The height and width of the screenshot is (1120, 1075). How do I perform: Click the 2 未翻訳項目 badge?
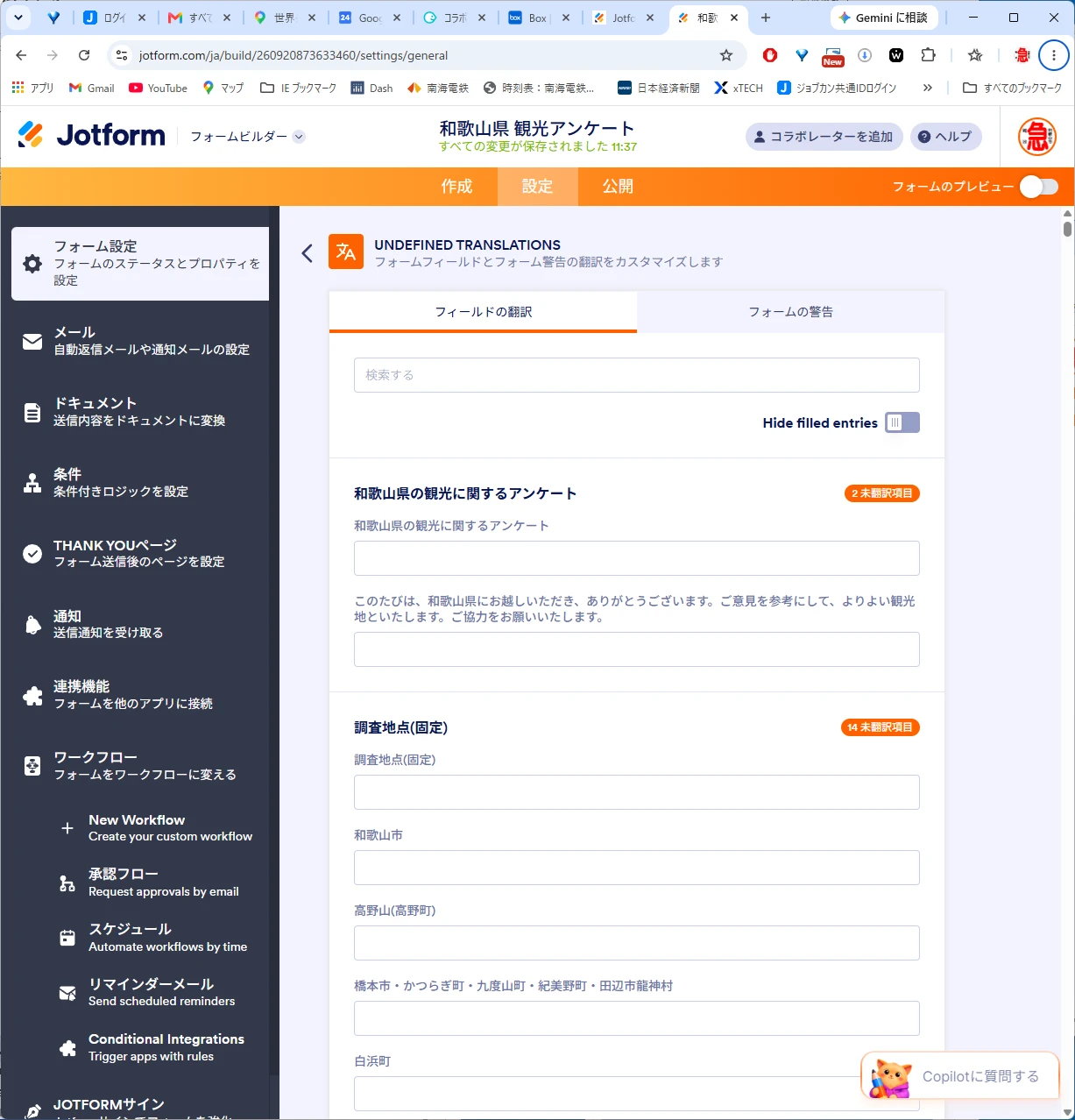click(881, 493)
